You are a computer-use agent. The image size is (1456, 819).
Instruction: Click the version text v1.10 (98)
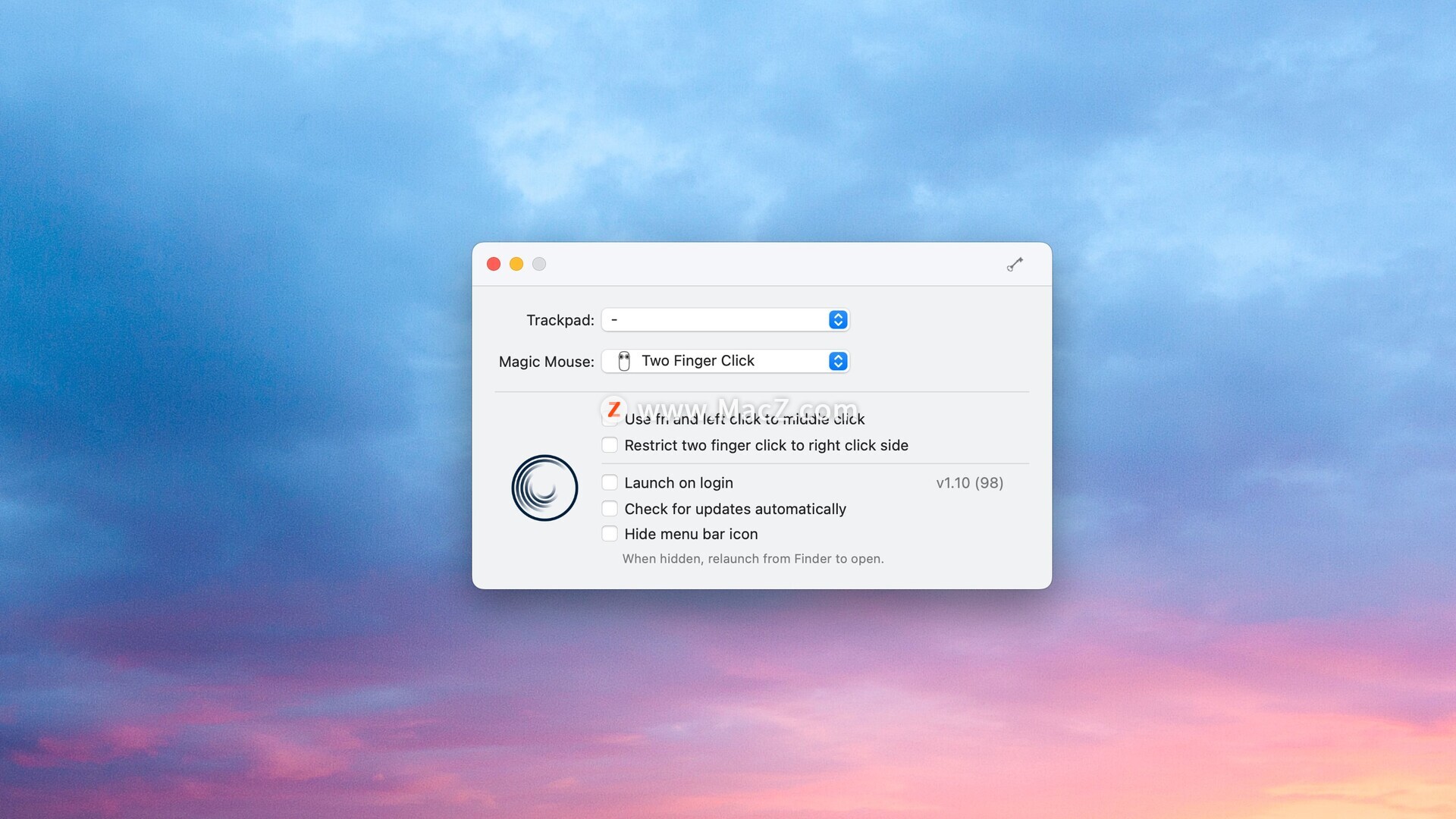coord(969,483)
